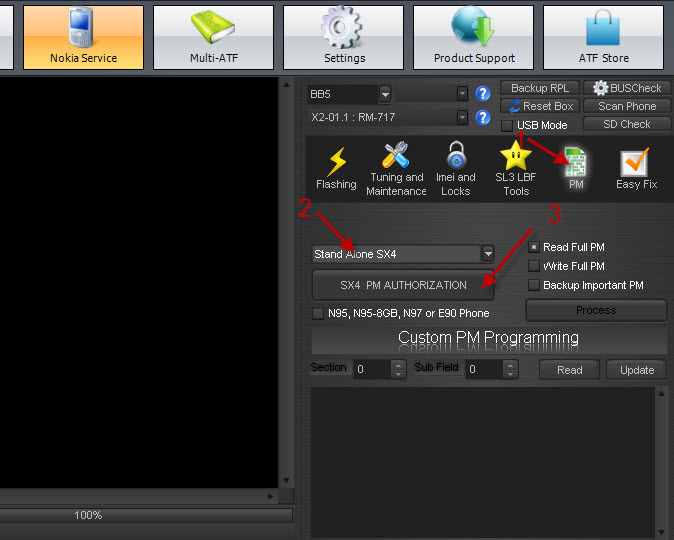674x540 pixels.
Task: Click the Read button
Action: 570,370
